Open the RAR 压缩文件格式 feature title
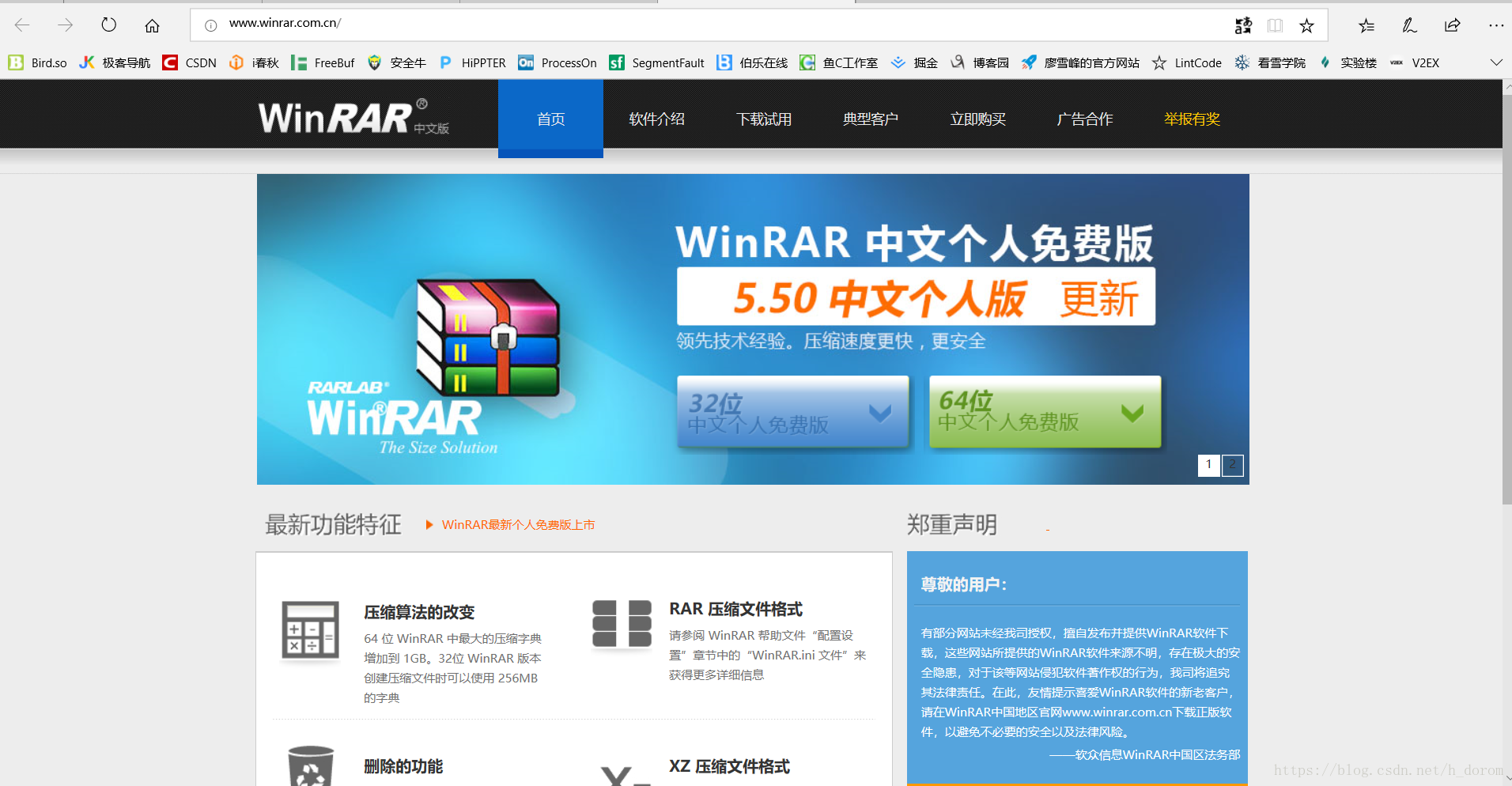 (735, 609)
